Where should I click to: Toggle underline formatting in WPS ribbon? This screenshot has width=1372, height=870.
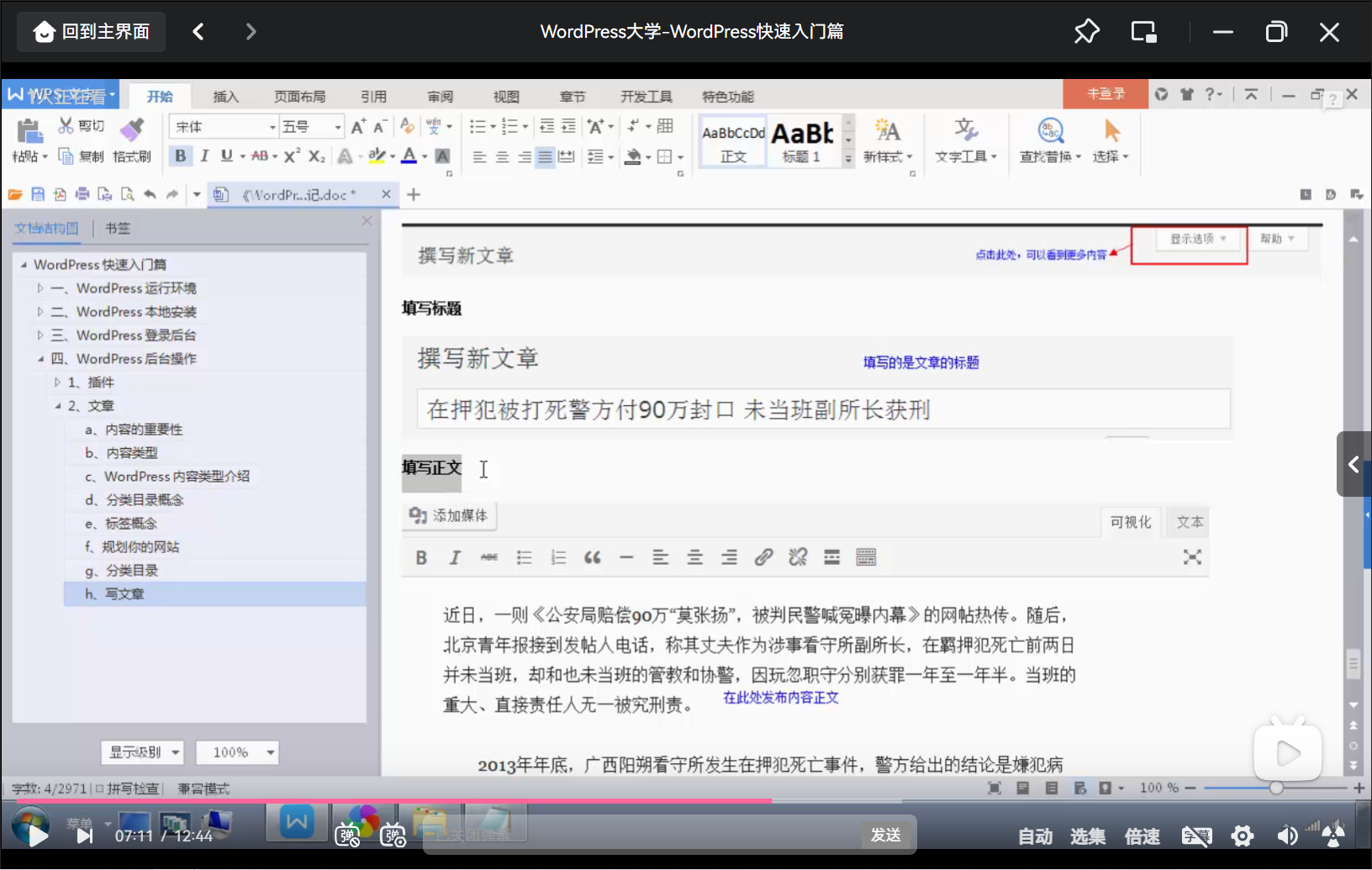pos(226,156)
